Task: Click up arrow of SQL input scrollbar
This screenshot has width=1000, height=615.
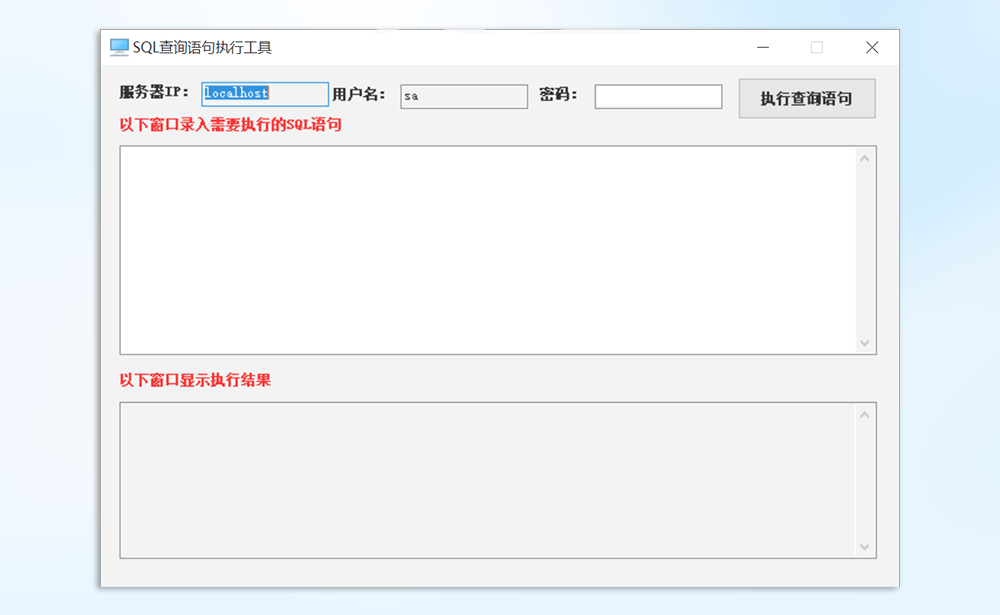Action: point(865,158)
